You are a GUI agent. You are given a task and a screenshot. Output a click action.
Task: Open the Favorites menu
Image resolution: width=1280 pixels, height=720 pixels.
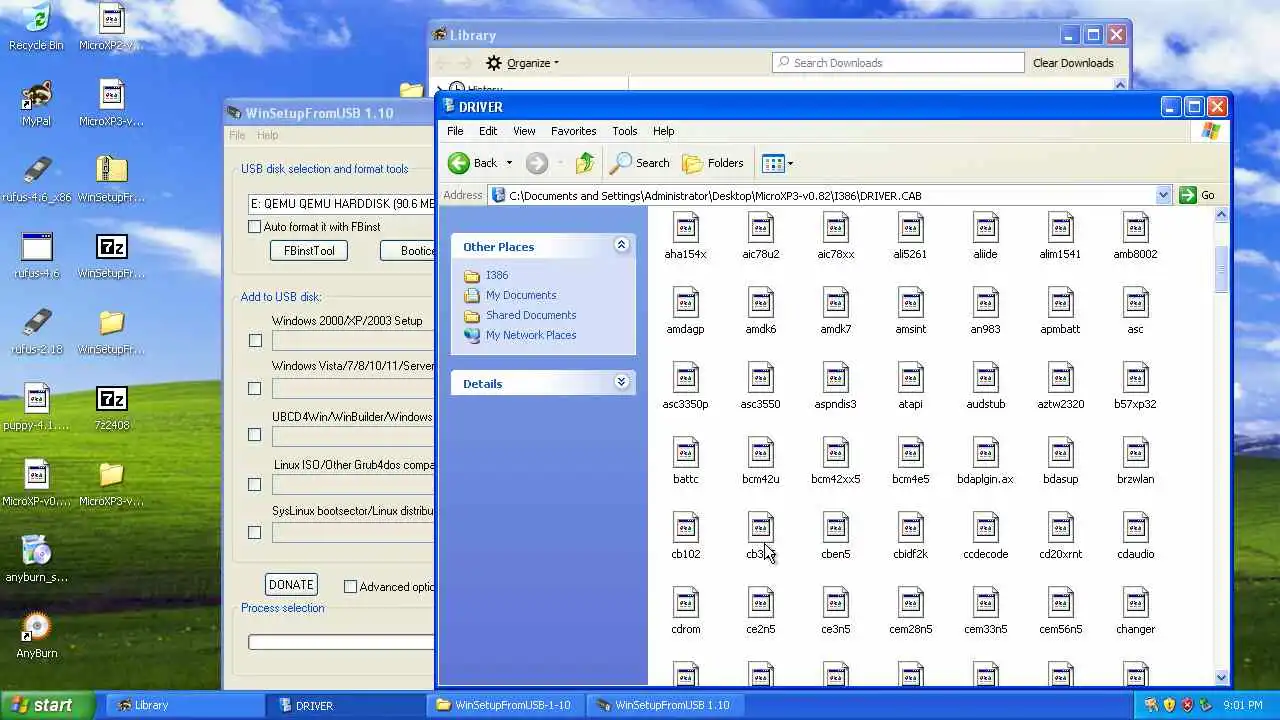pyautogui.click(x=573, y=131)
